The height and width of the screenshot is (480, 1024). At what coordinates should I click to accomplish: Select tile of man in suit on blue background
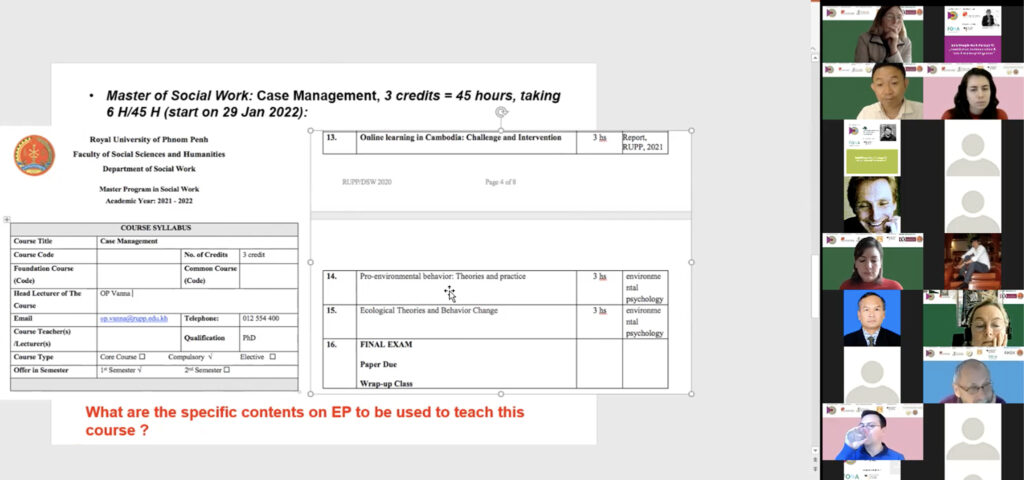tap(872, 318)
